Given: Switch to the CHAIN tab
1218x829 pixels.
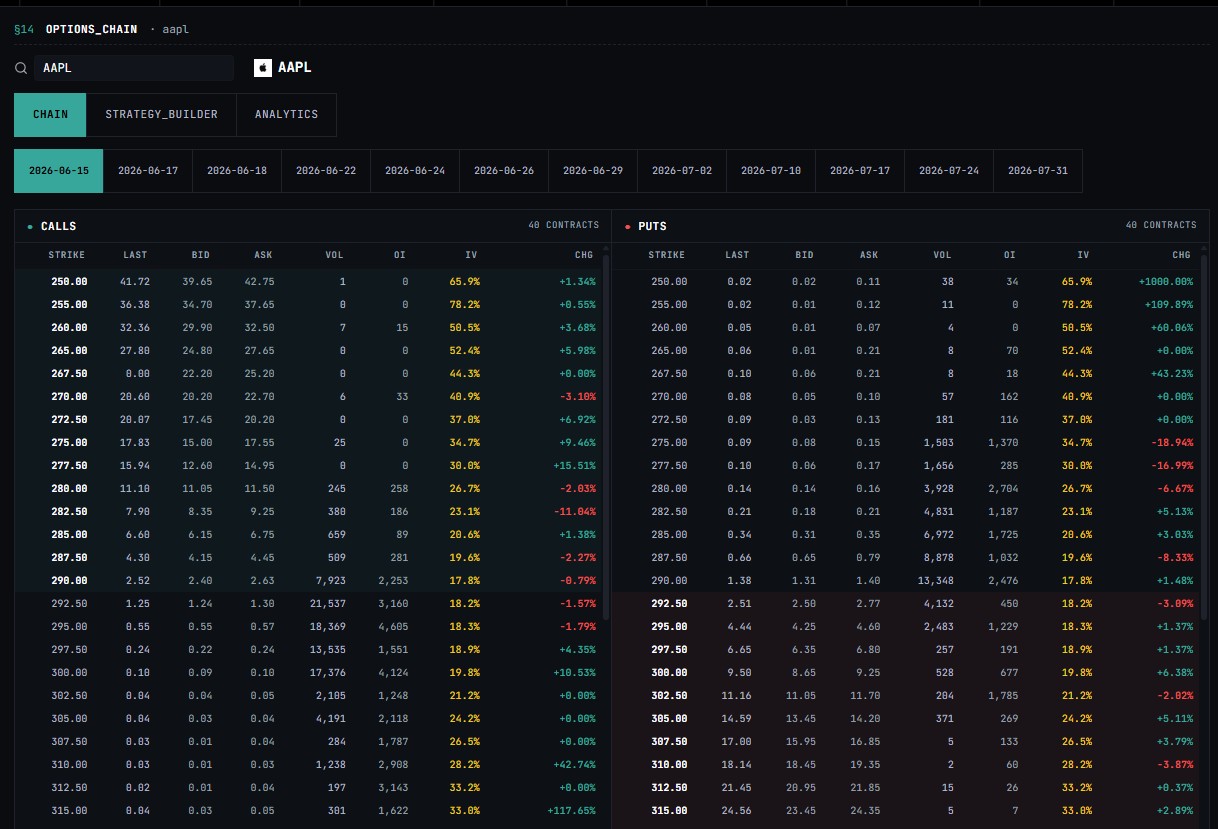Looking at the screenshot, I should [x=50, y=115].
